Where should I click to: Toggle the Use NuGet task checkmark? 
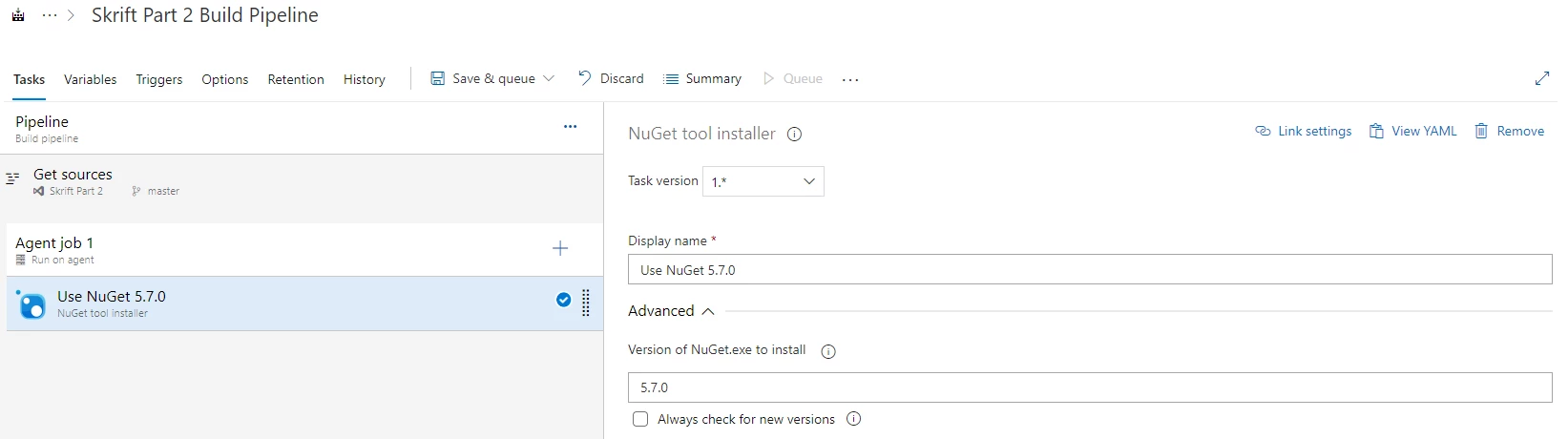(x=563, y=300)
